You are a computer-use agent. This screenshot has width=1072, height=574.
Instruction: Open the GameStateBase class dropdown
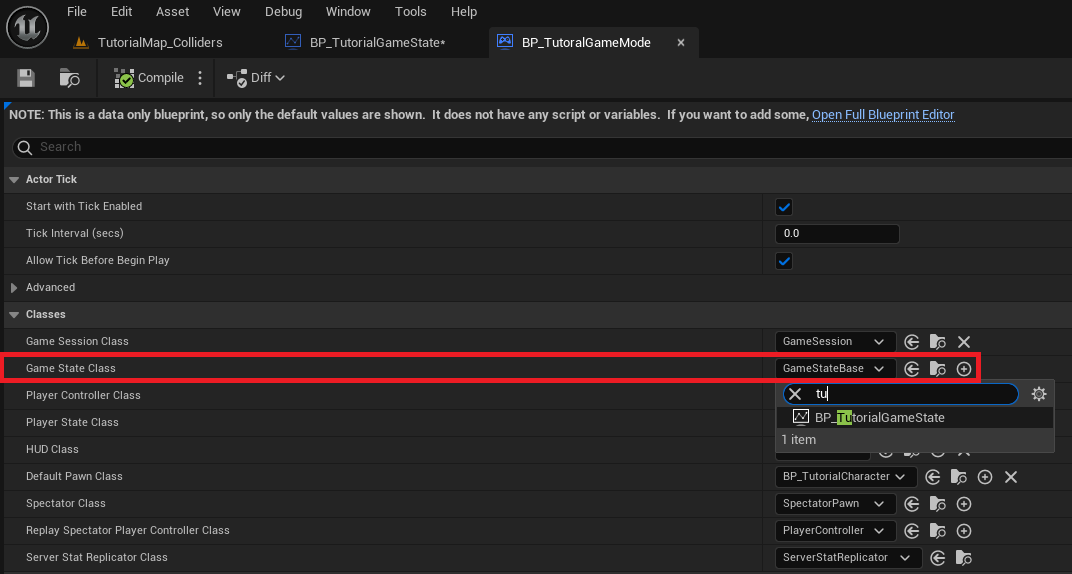click(x=835, y=369)
